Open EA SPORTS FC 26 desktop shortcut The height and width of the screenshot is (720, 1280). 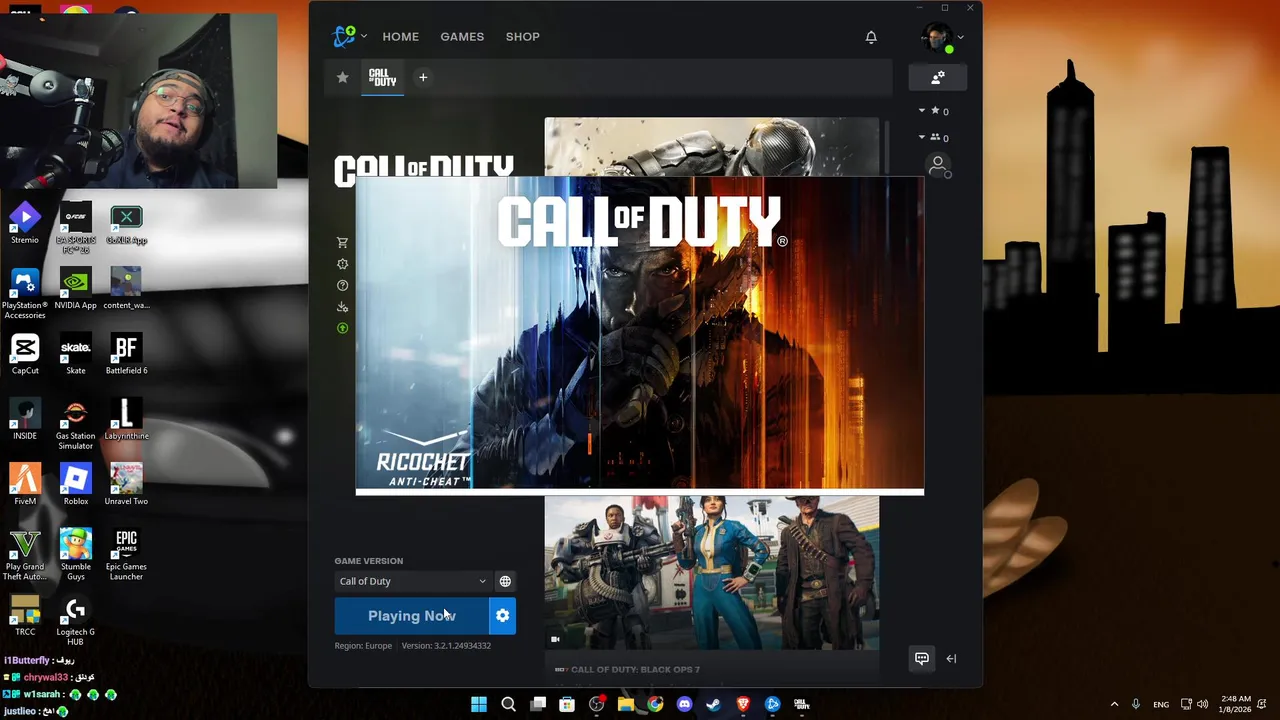pos(76,227)
